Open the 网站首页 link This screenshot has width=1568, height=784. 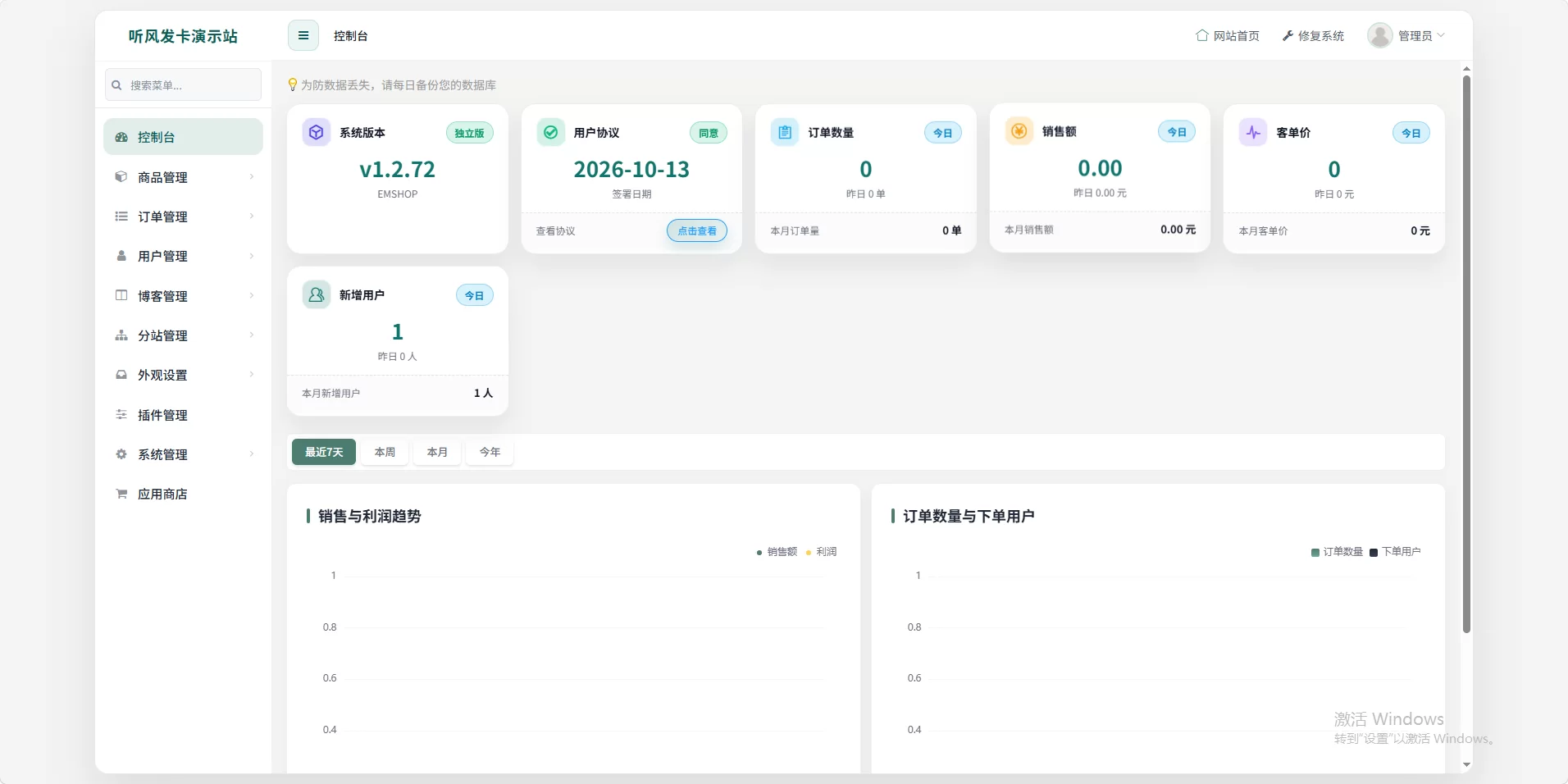coord(1228,36)
